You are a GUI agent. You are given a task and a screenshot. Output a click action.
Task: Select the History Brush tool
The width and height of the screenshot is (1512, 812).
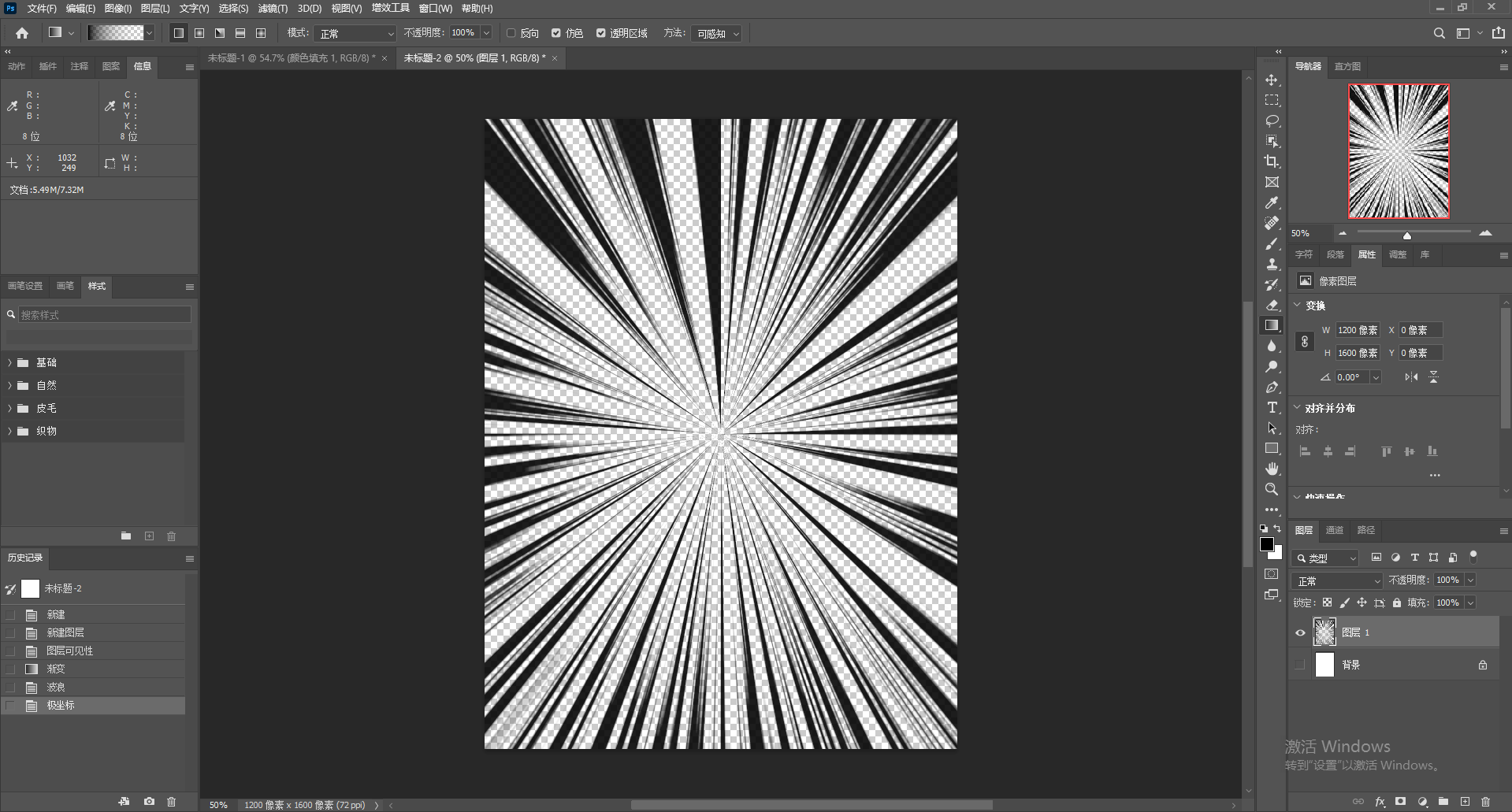[1272, 284]
